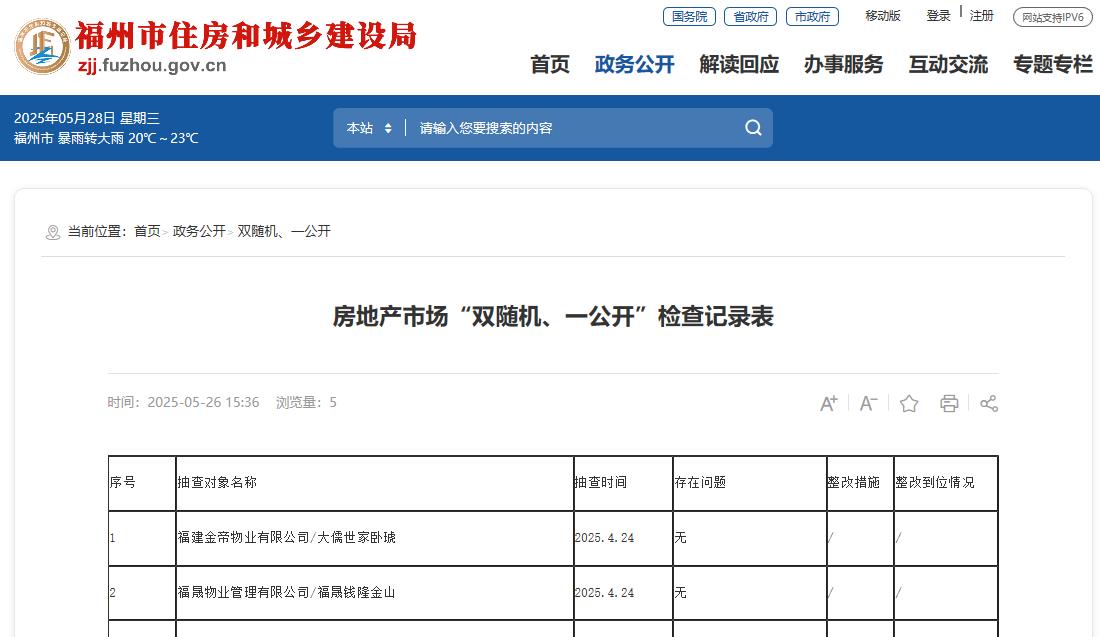Click date text 2025年05月28日 星期三
The image size is (1100, 637).
point(87,118)
